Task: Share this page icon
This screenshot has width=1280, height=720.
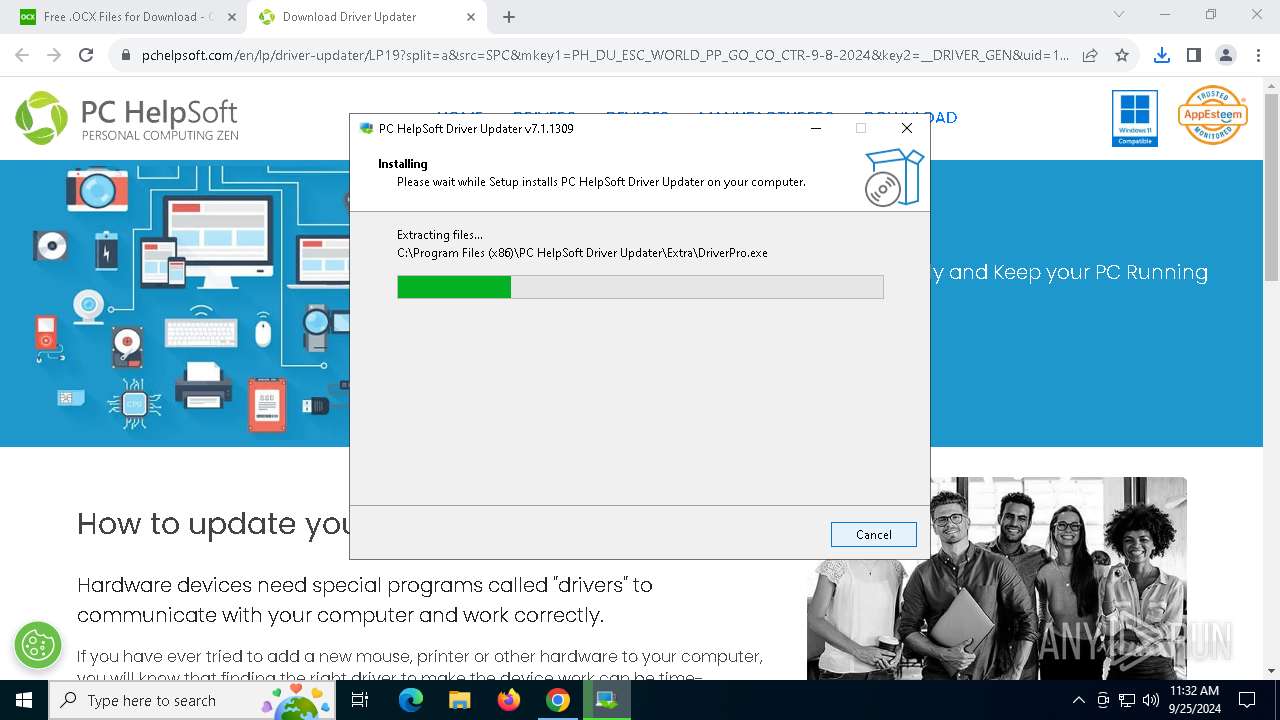Action: coord(1090,55)
